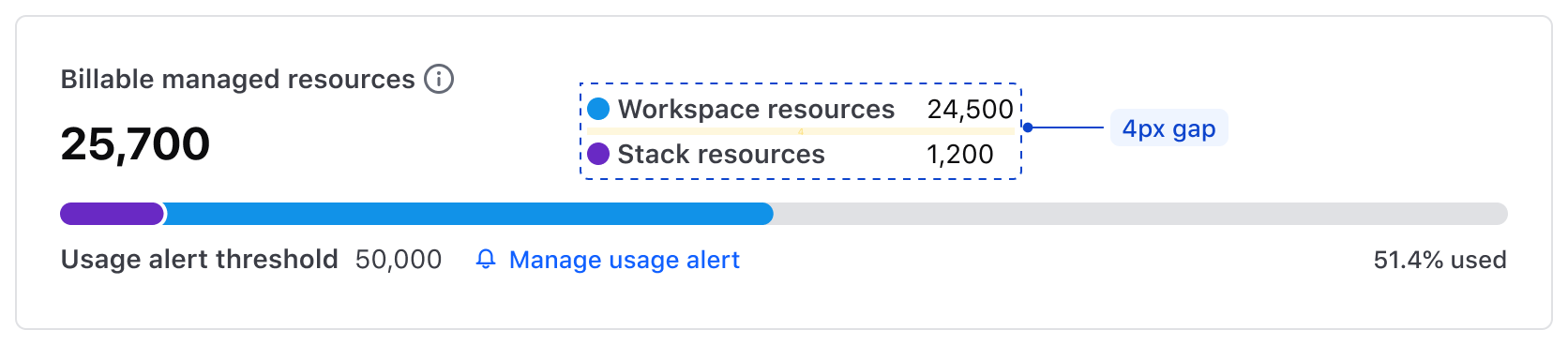The height and width of the screenshot is (345, 1568).
Task: Click the bell icon next to Manage usage alert
Action: 486,260
